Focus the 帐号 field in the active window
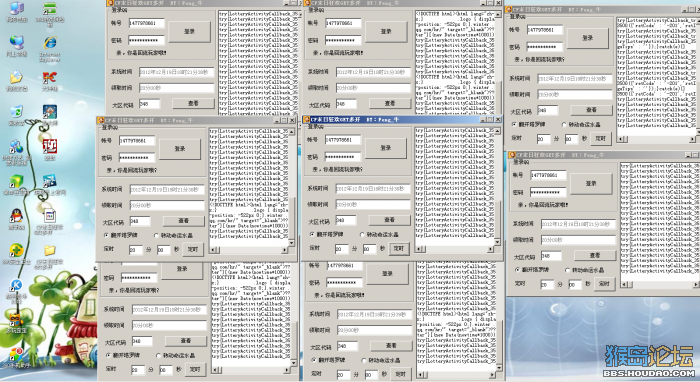700x382 pixels. pyautogui.click(x=342, y=140)
